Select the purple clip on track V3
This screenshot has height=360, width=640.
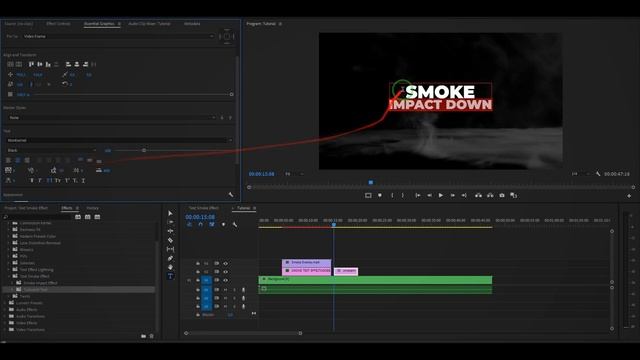(x=307, y=263)
